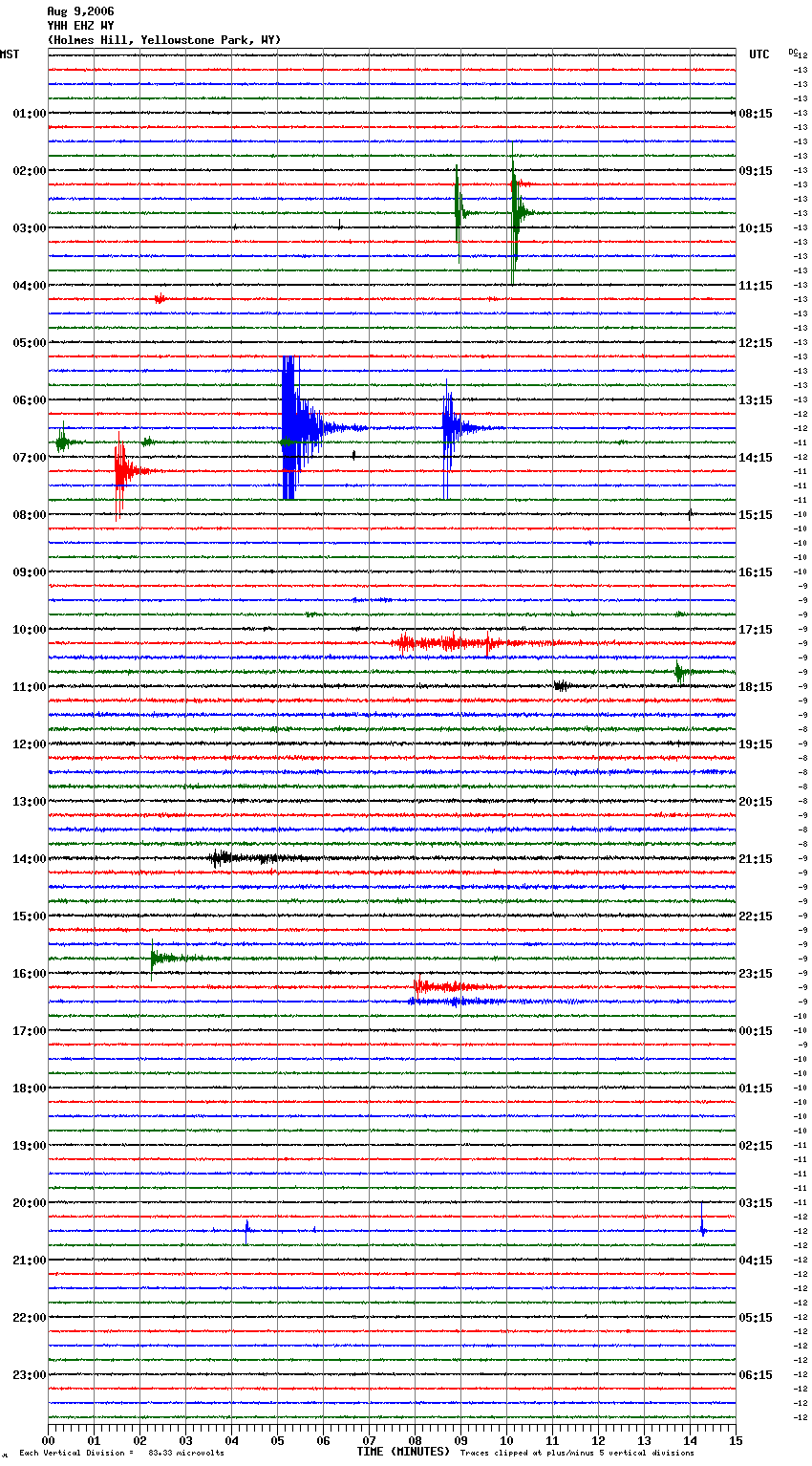Viewport: 812px width, 1466px height.
Task: Click the '08:00' MST time label
Action: pyautogui.click(x=29, y=514)
